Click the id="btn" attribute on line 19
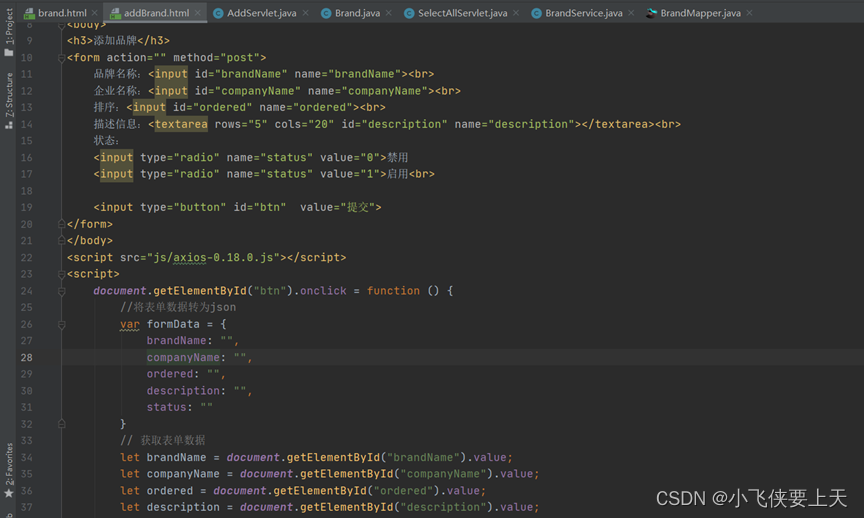The width and height of the screenshot is (864, 518). pos(260,207)
